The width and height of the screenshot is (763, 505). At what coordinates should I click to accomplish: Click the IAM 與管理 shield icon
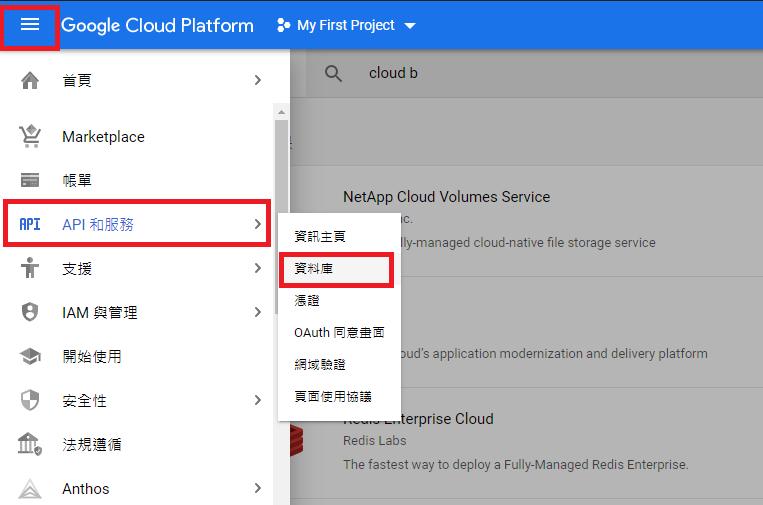pos(30,312)
